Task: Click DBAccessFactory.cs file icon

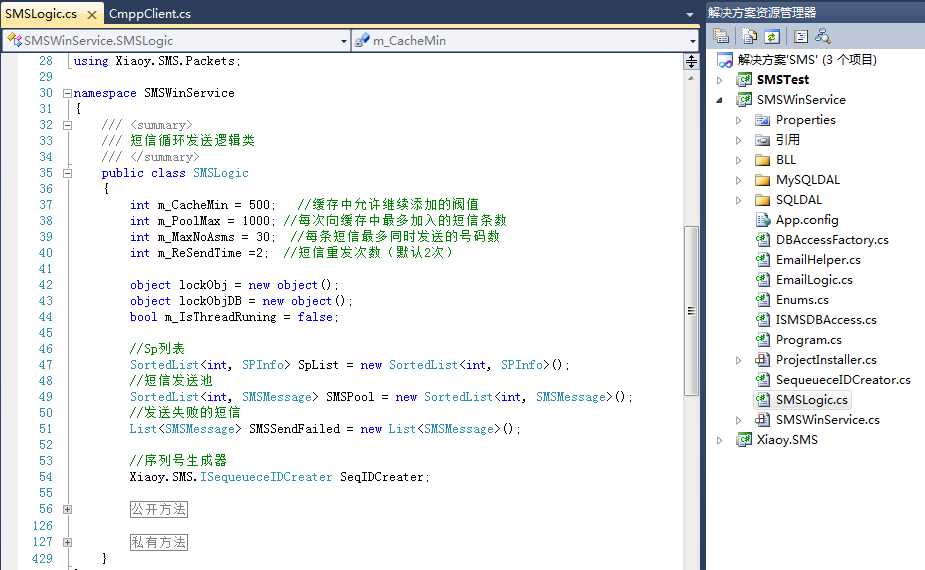Action: [763, 240]
